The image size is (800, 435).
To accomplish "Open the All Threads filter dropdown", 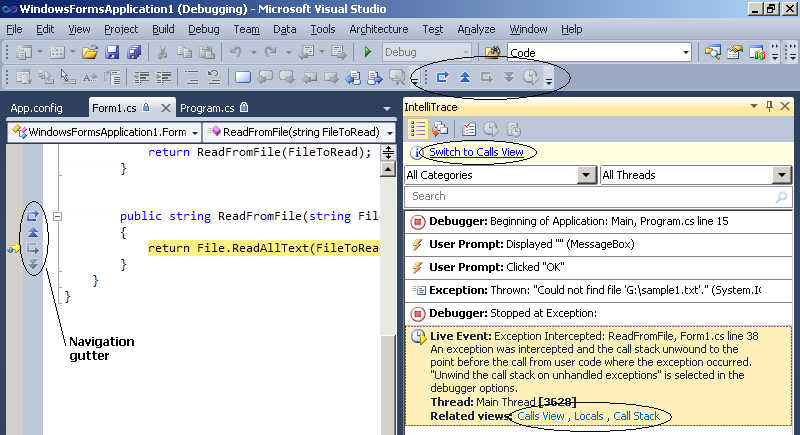I will click(782, 175).
